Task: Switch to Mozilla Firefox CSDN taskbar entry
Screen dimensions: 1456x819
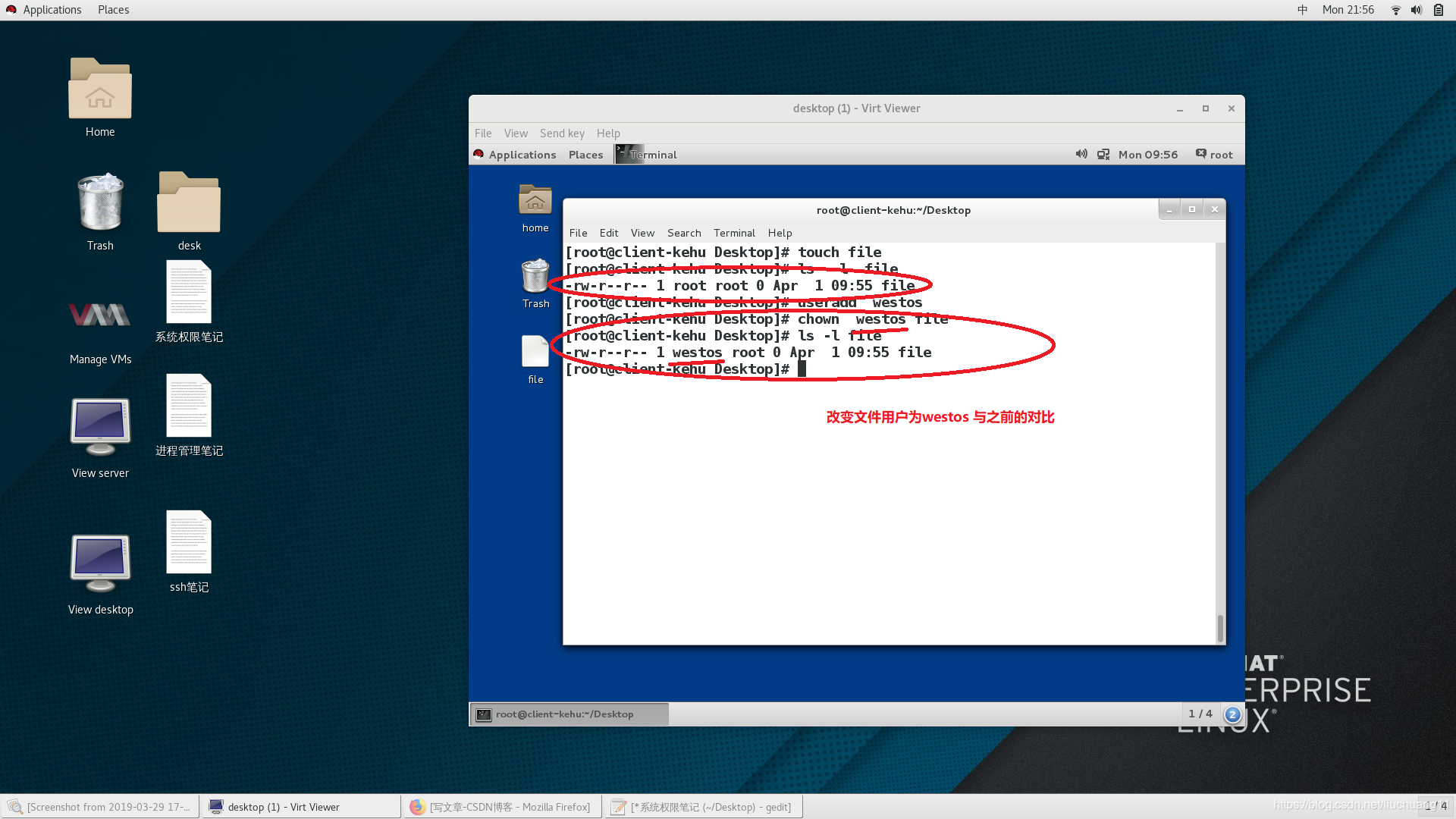Action: 504,807
